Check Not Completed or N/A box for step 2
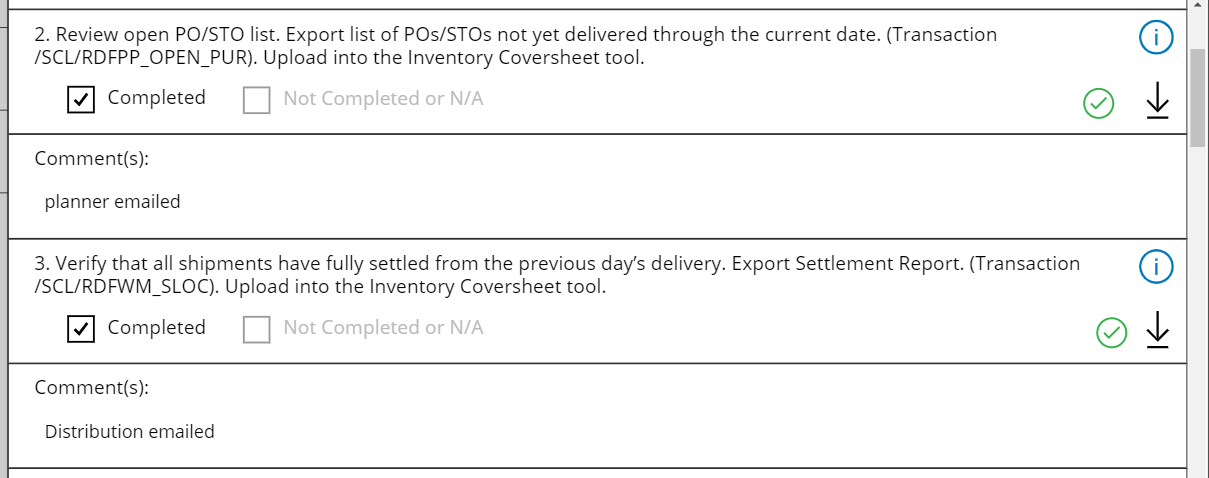Image resolution: width=1209 pixels, height=478 pixels. (x=257, y=99)
